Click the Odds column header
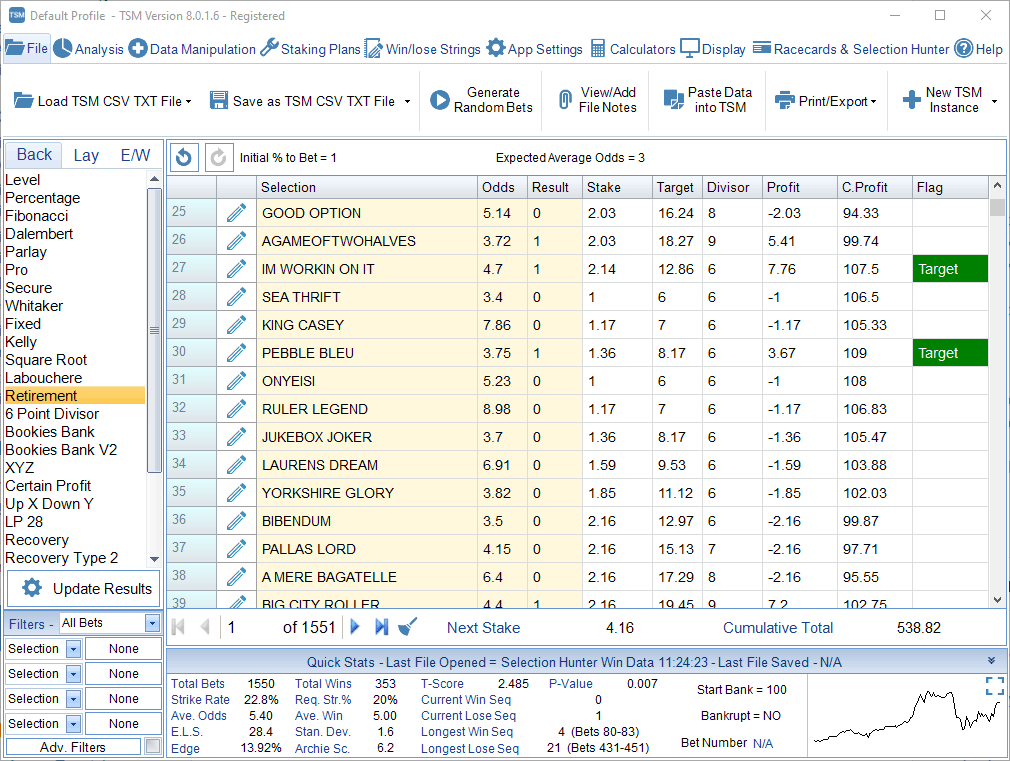This screenshot has width=1010, height=761. 501,188
